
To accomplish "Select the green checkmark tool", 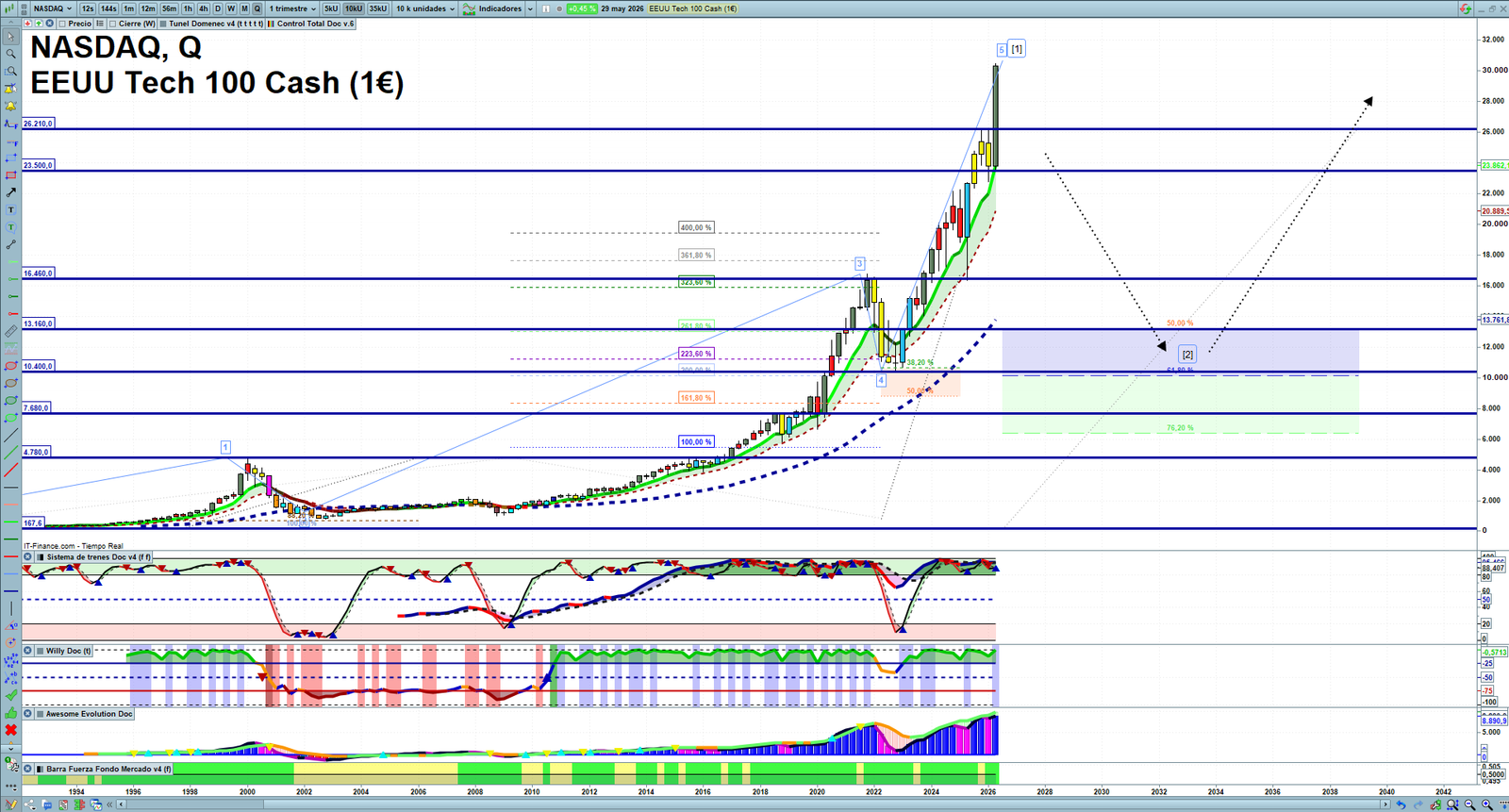I will [10, 695].
